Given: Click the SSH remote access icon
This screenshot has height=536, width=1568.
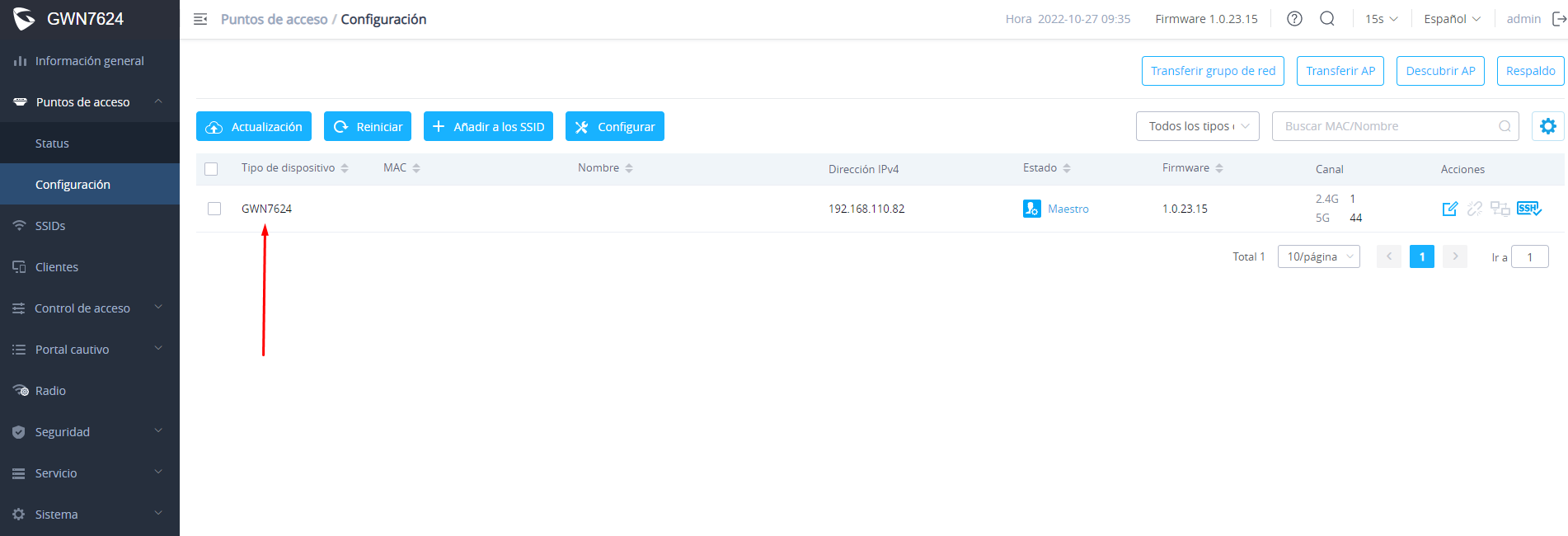Looking at the screenshot, I should pos(1528,209).
